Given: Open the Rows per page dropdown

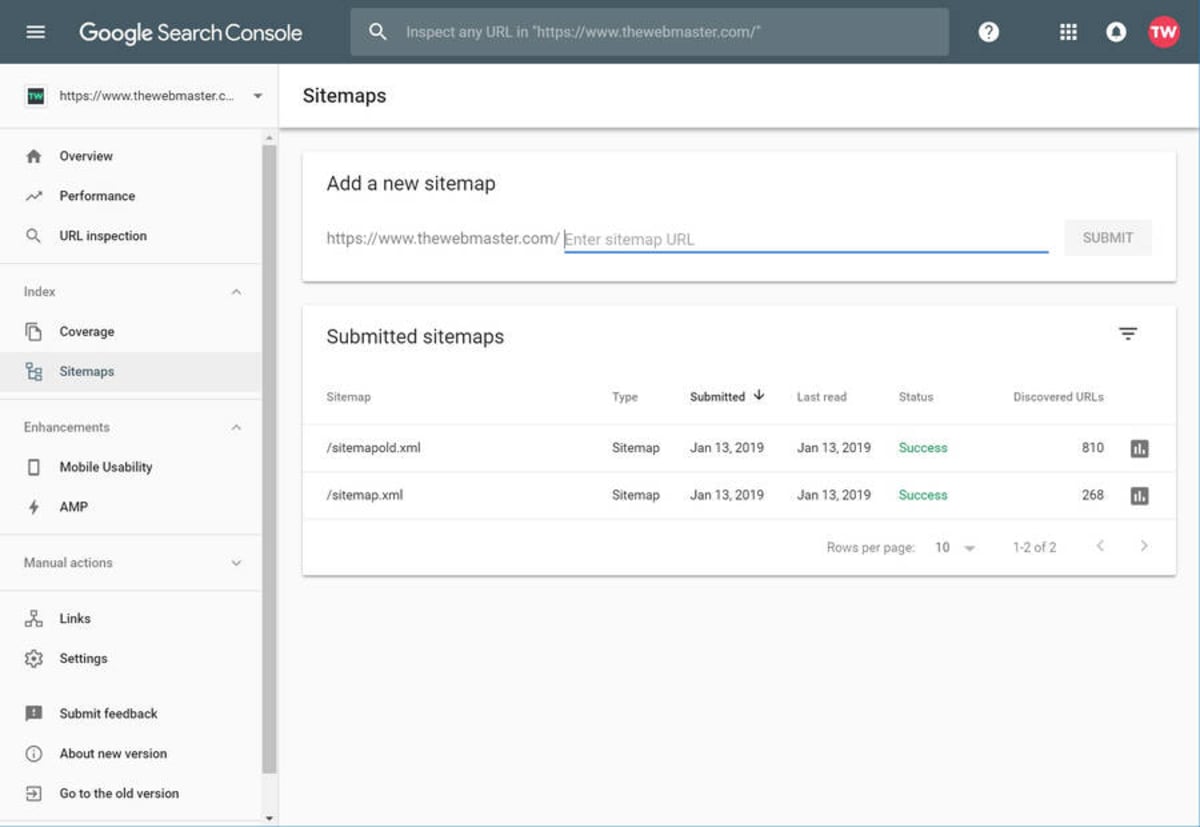Looking at the screenshot, I should pos(955,547).
